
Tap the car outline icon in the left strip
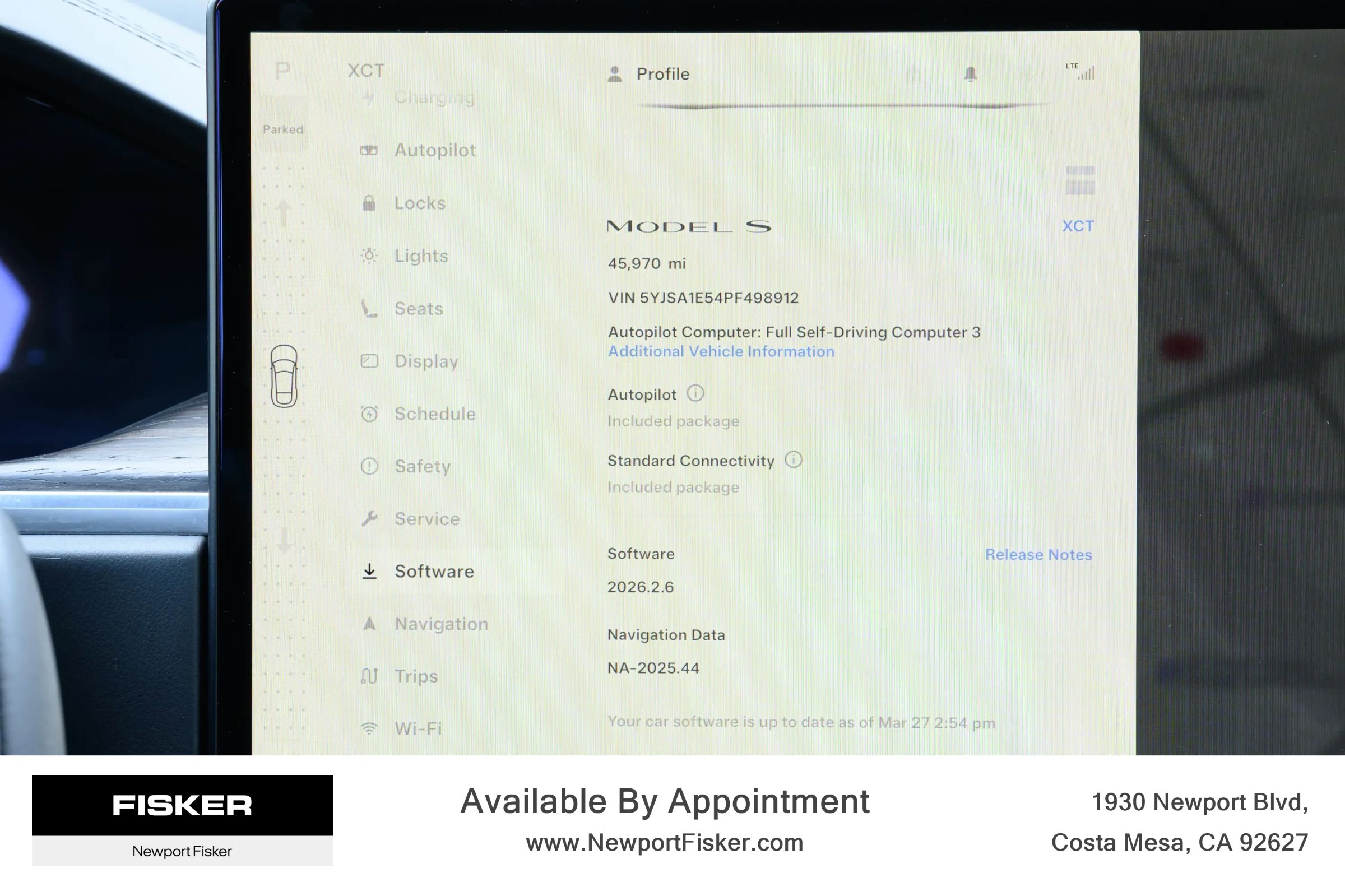pos(284,376)
